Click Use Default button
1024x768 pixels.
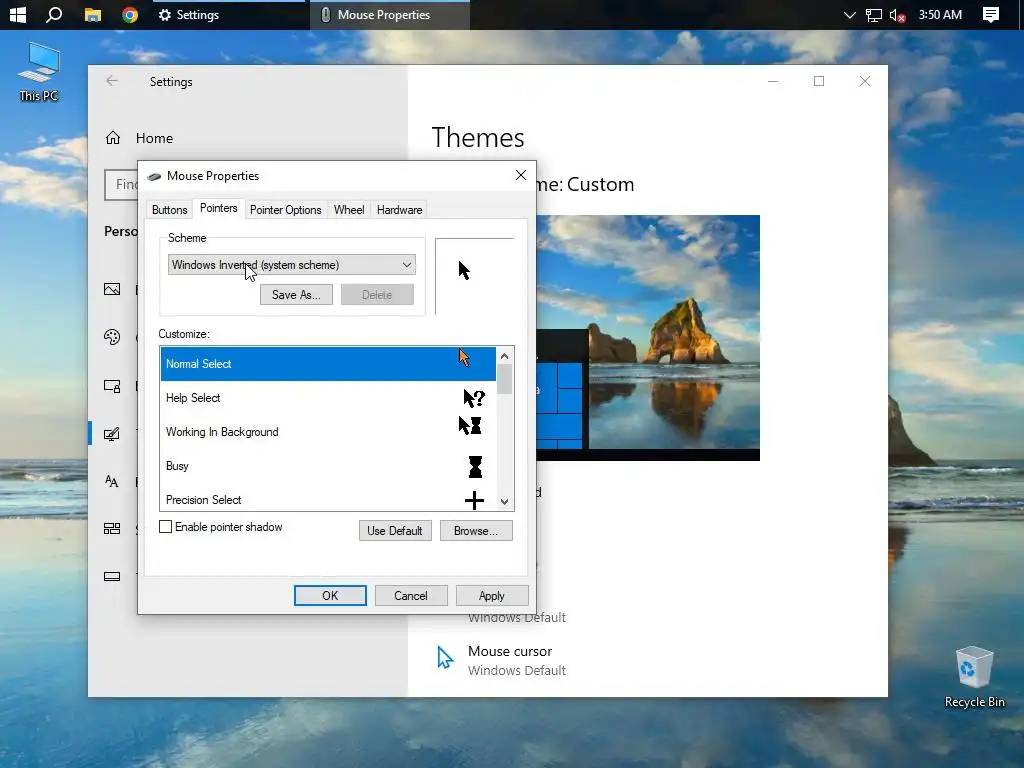(x=395, y=530)
